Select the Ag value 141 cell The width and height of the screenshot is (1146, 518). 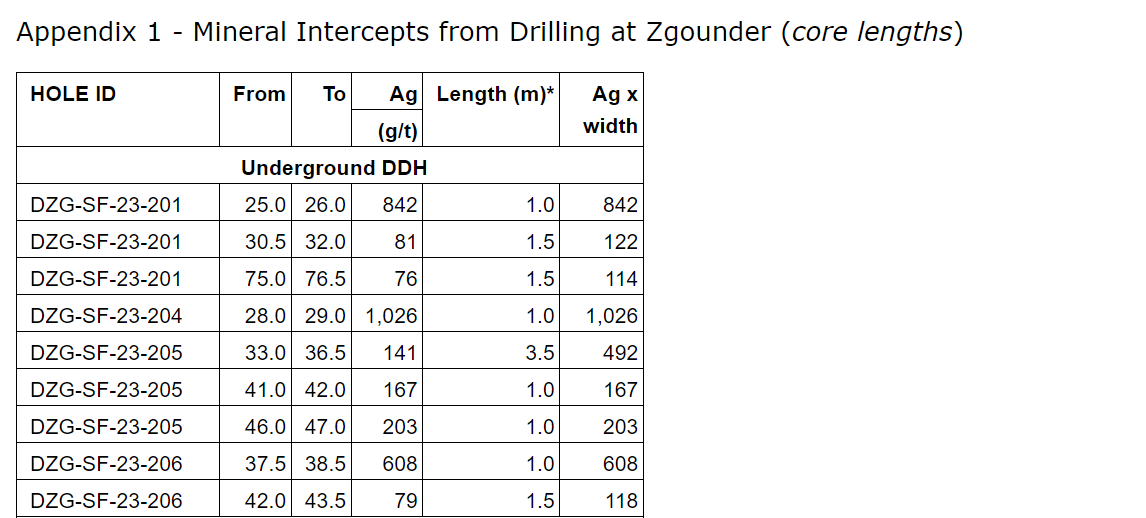click(x=400, y=353)
